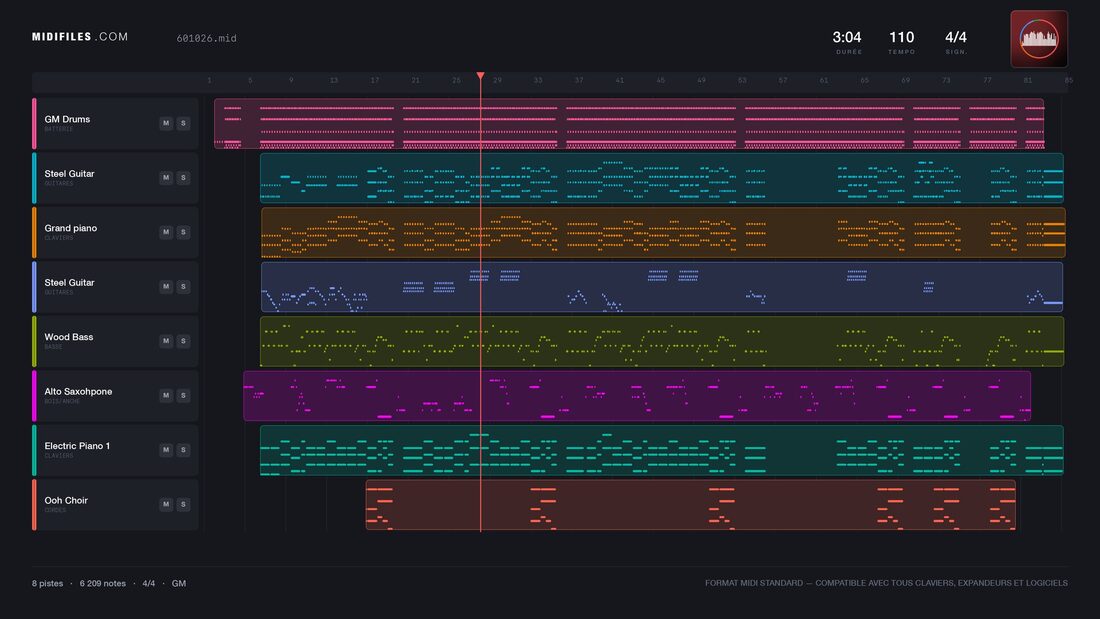This screenshot has height=619, width=1100.
Task: Click the GM footer entry
Action: pos(179,583)
